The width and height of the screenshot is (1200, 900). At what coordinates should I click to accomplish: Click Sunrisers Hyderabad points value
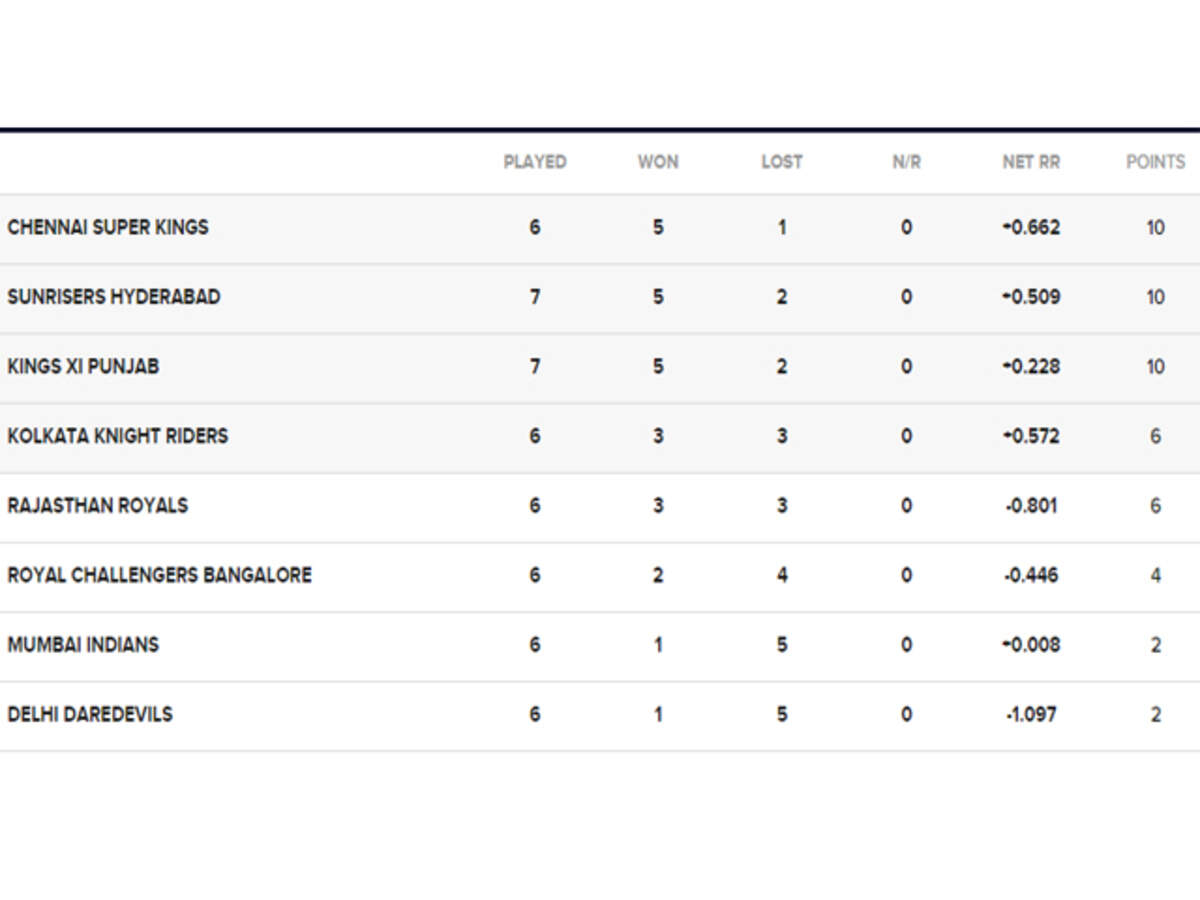pyautogui.click(x=1155, y=297)
